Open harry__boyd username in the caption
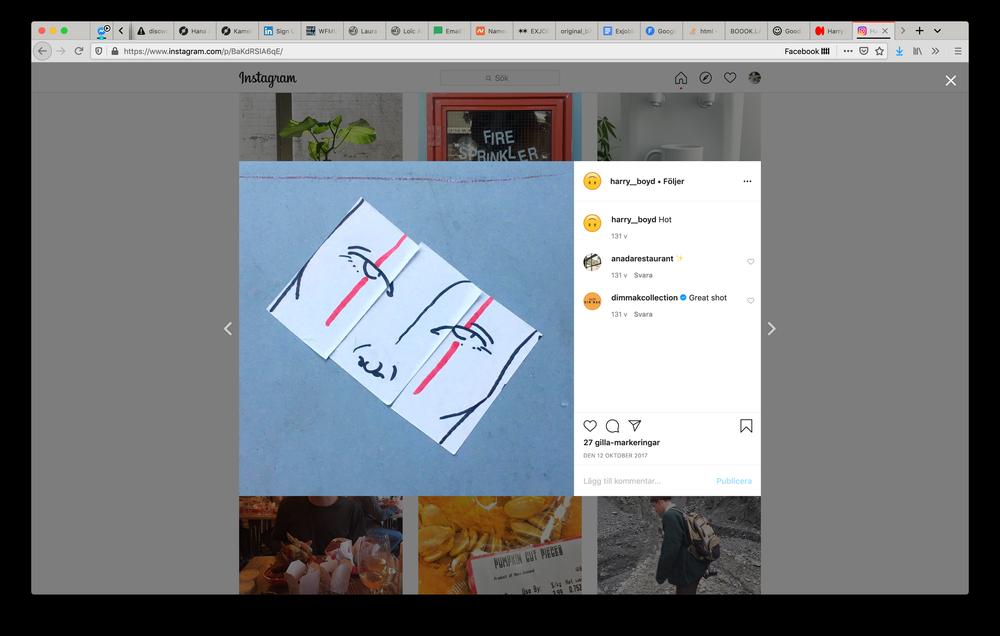 (x=633, y=219)
